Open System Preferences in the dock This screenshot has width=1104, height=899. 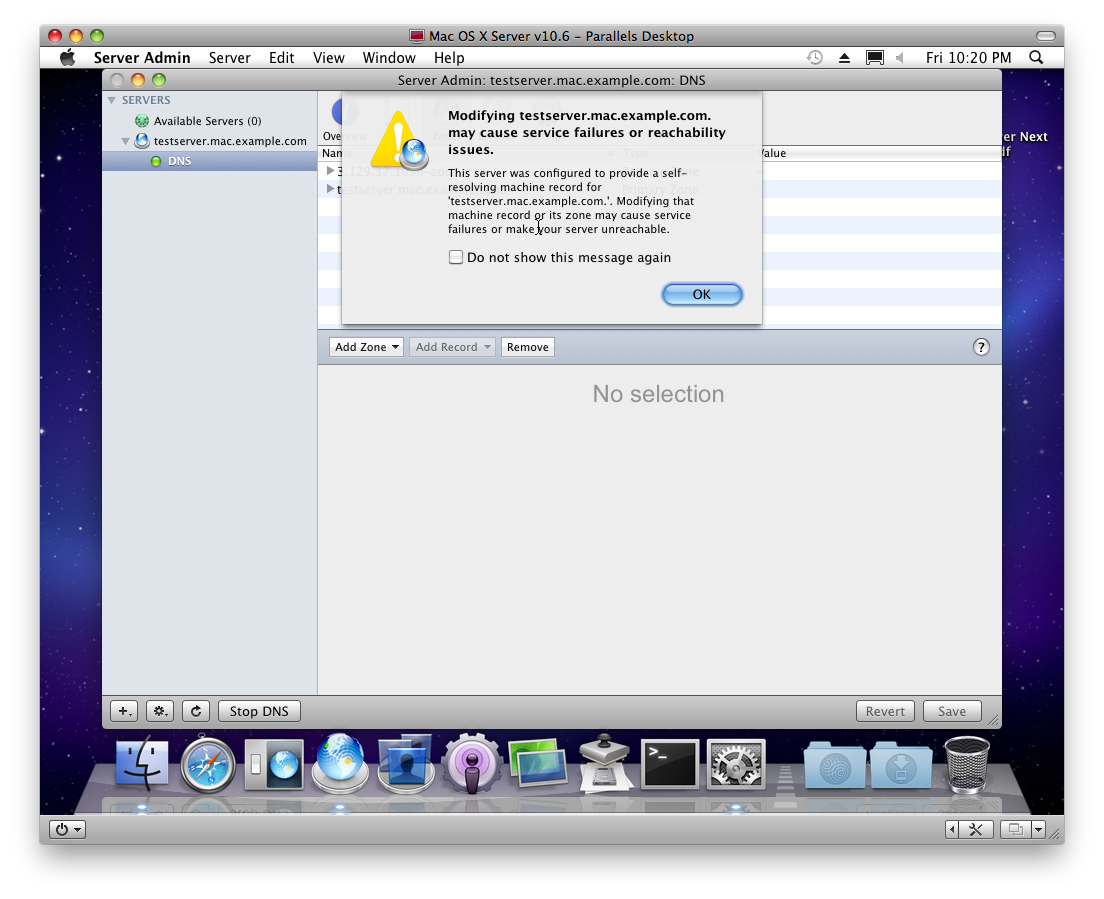pyautogui.click(x=735, y=766)
